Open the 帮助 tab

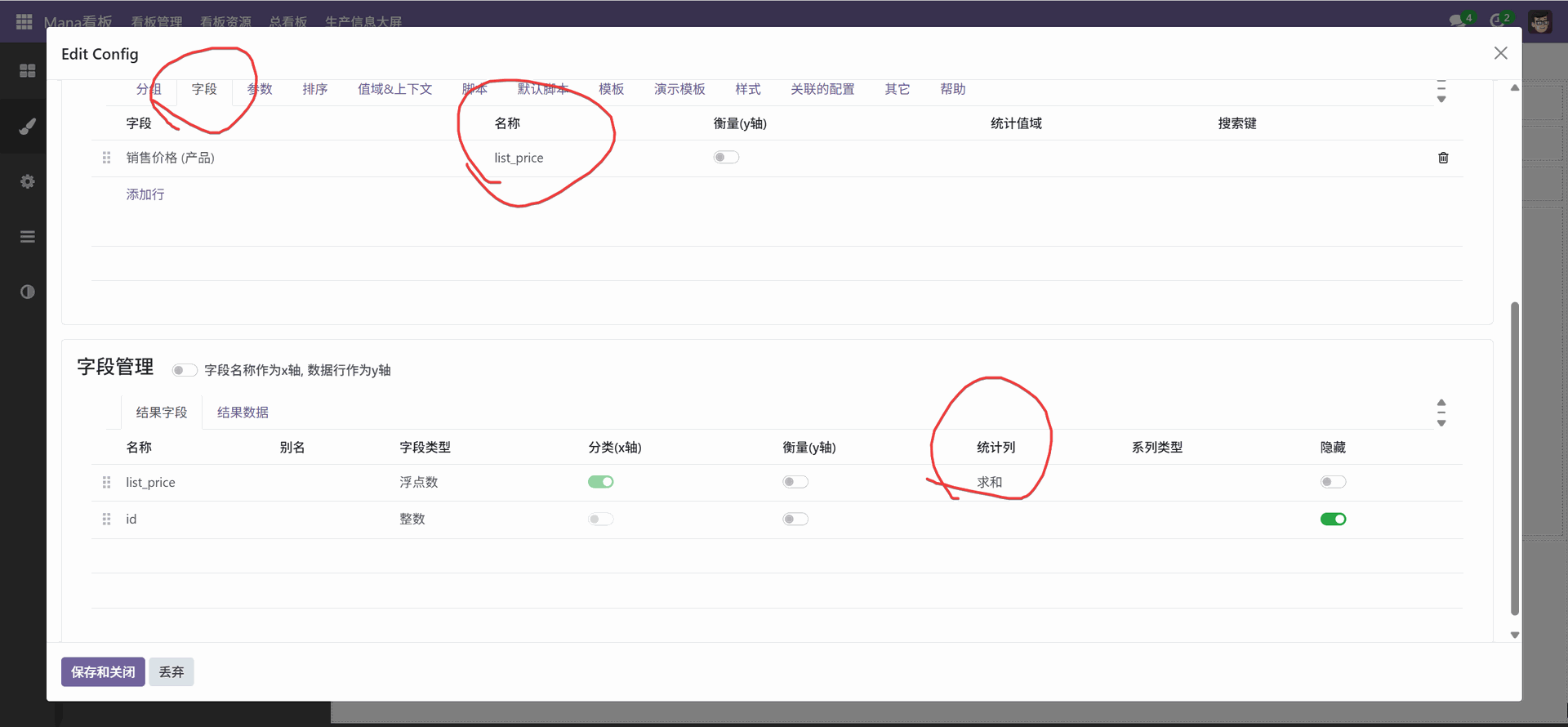pyautogui.click(x=953, y=89)
